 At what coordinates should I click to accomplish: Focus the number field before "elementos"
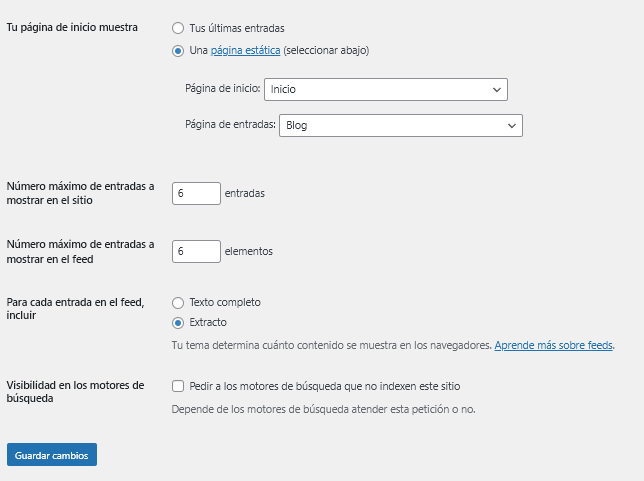196,251
